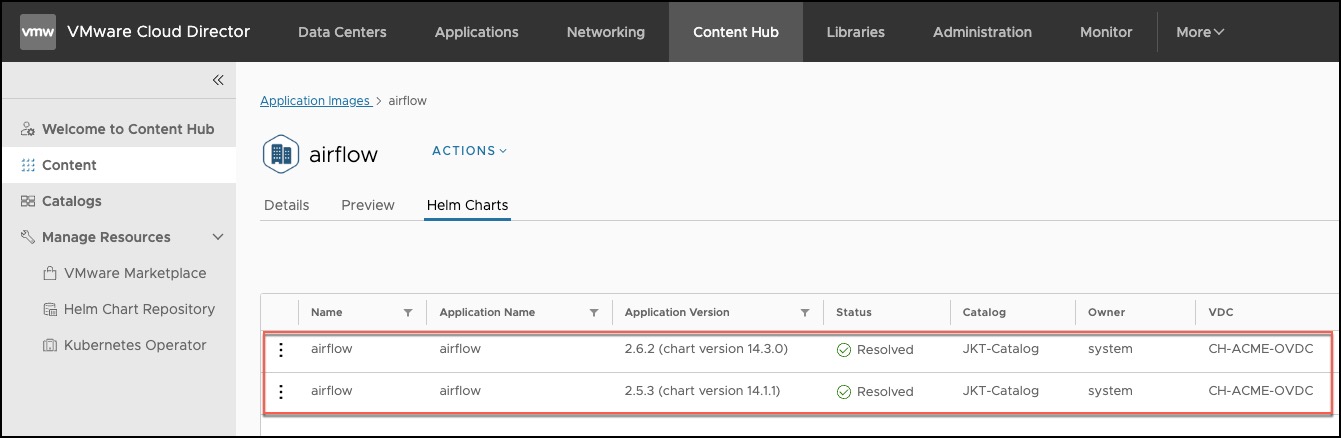Click the airflow application image icon
Screen dimensions: 1341x438
tap(280, 154)
